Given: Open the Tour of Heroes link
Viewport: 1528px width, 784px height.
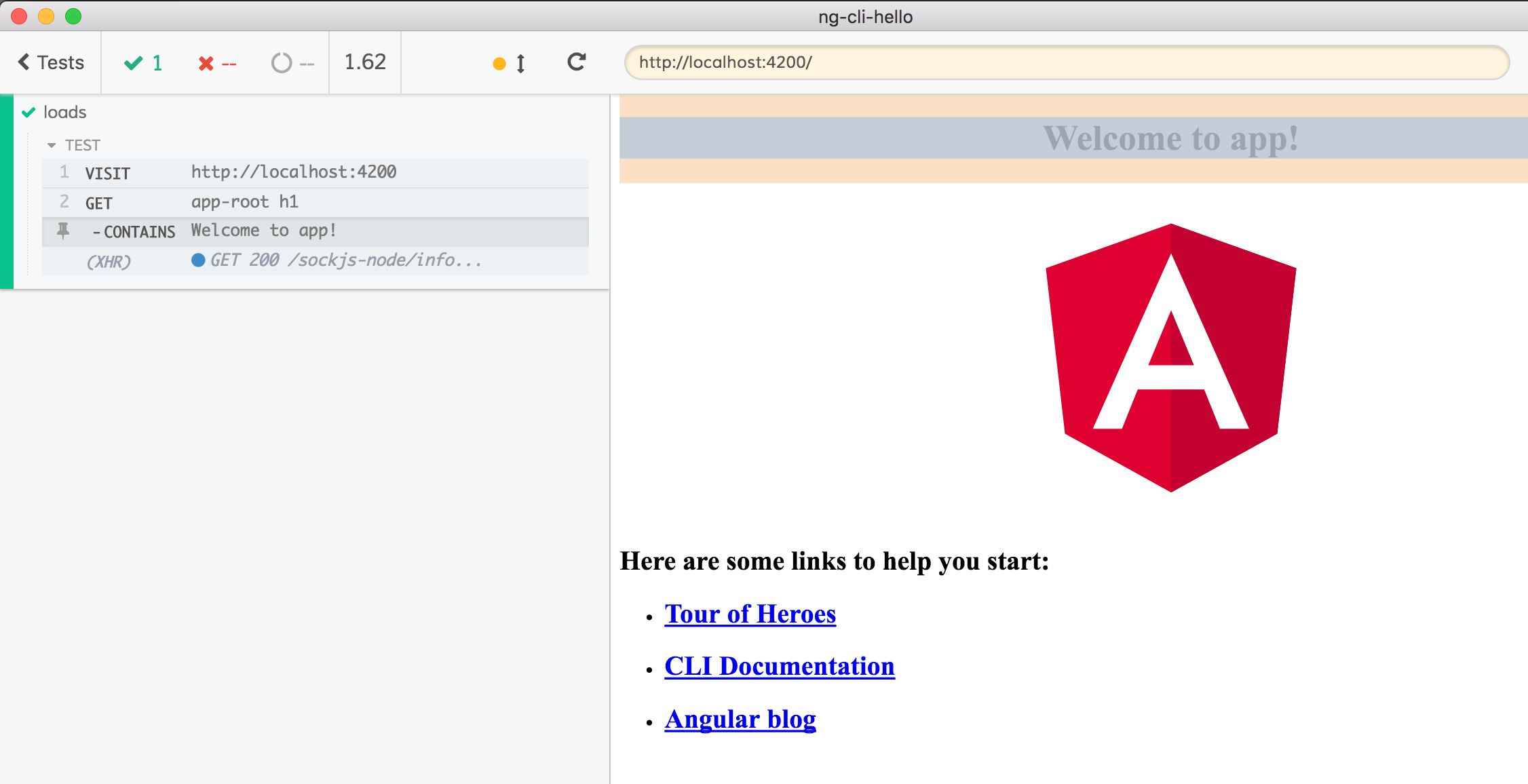Looking at the screenshot, I should [x=750, y=614].
